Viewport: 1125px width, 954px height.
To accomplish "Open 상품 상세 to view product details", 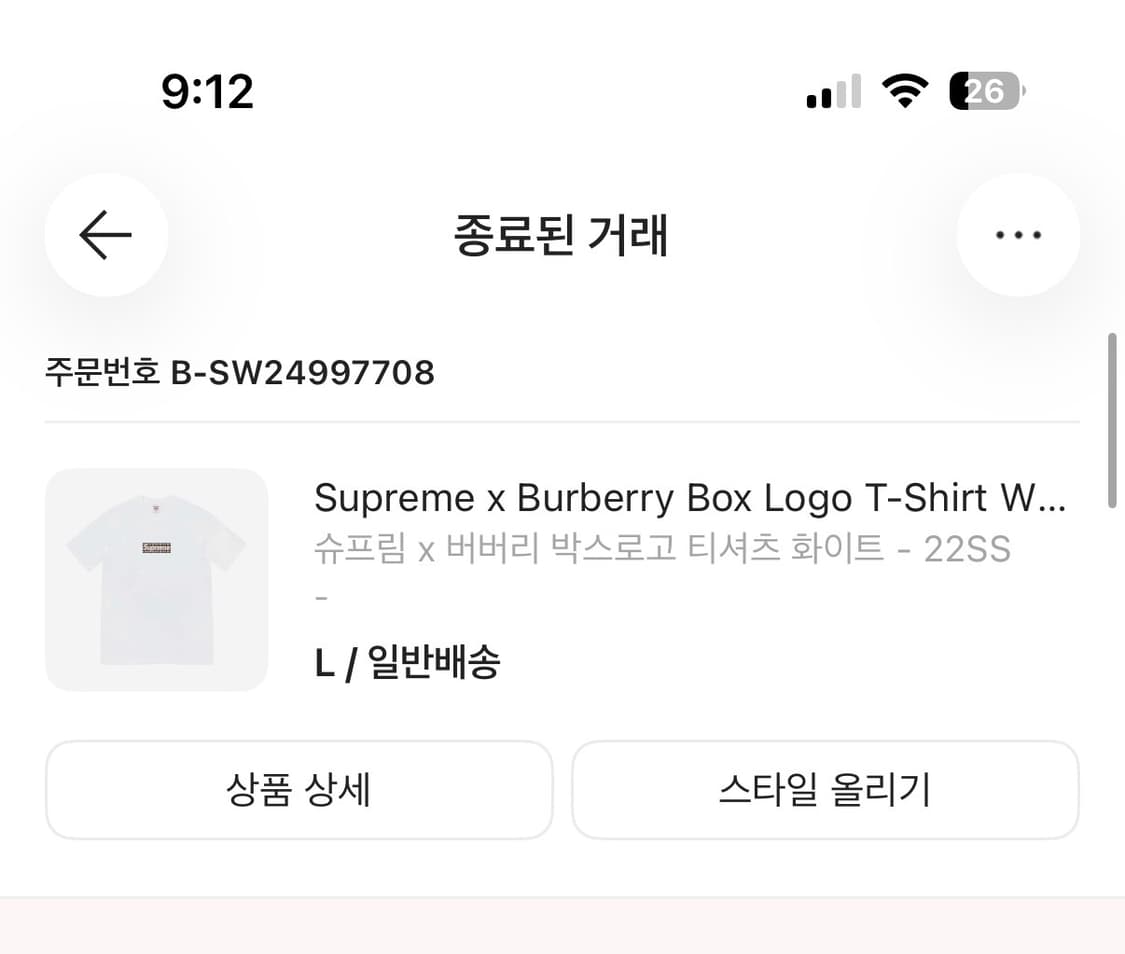I will point(299,789).
